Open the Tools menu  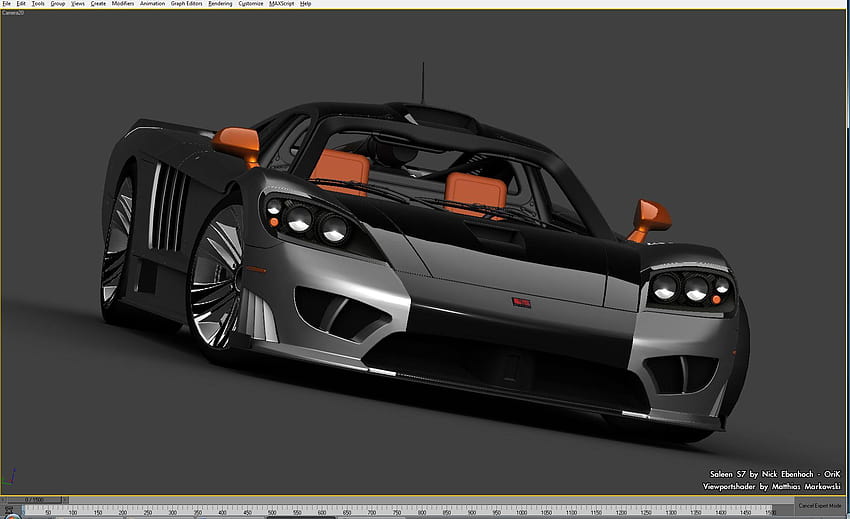38,3
